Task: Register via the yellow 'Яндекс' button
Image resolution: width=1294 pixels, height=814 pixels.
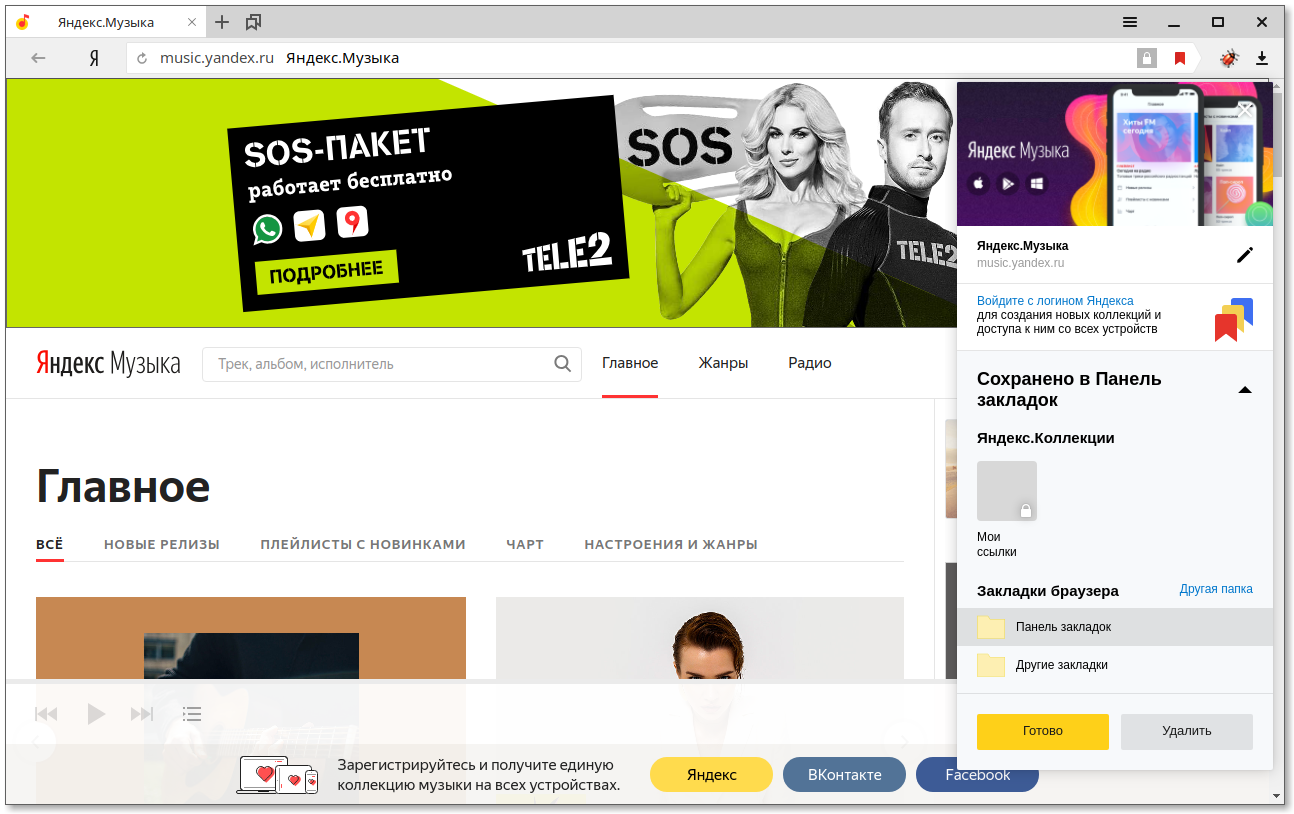Action: click(x=711, y=775)
